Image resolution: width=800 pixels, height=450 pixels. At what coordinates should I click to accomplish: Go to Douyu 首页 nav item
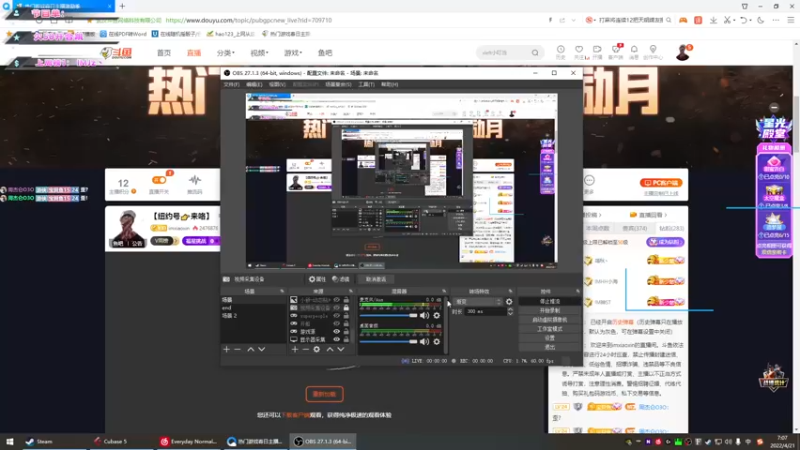(x=164, y=53)
